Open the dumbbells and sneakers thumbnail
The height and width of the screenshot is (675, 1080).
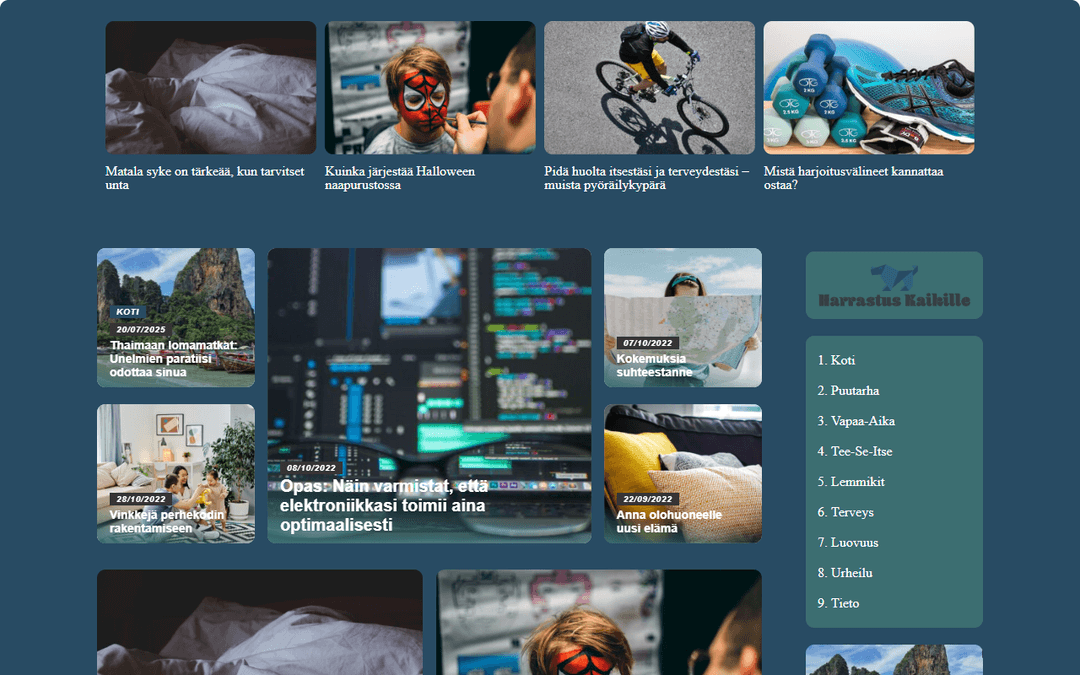pos(869,87)
